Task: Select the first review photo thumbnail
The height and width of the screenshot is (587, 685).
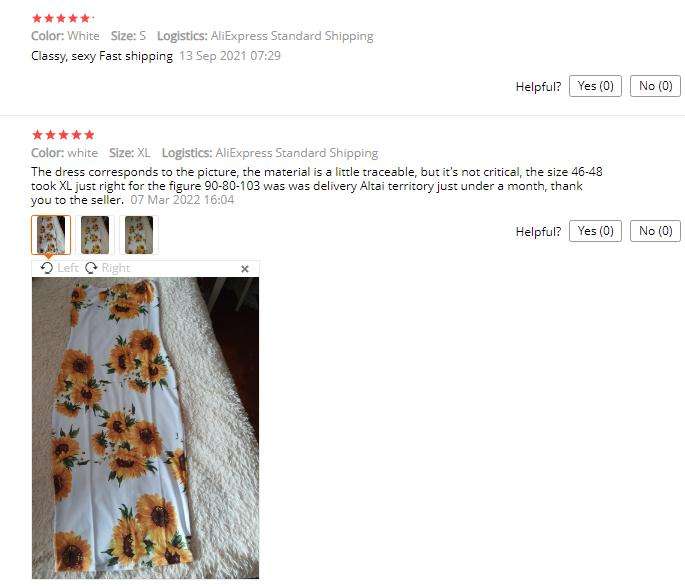Action: tap(51, 235)
